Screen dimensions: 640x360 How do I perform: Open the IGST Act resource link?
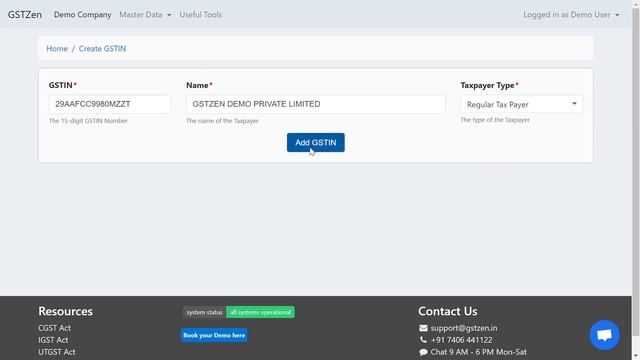click(53, 340)
